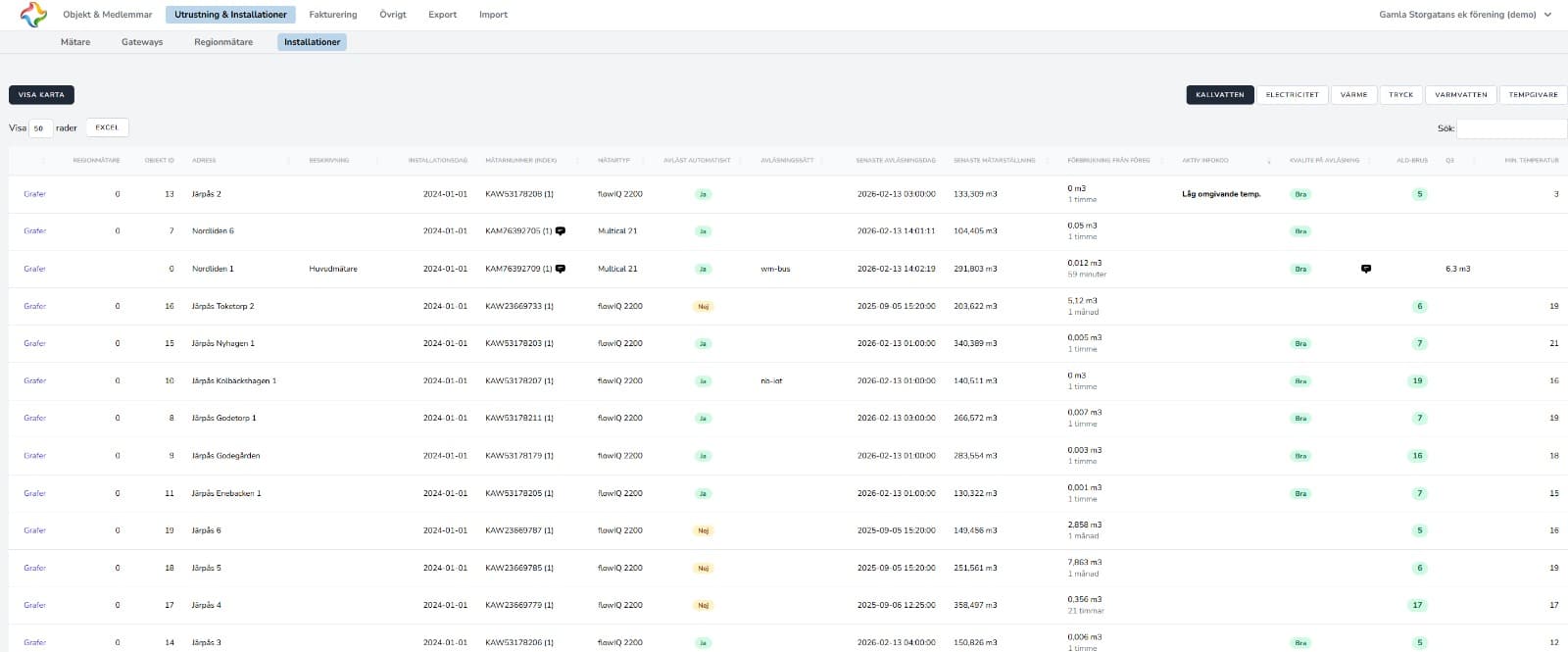Image resolution: width=1568 pixels, height=652 pixels.
Task: Click the green 'Ja' badge for Järpås 2
Action: 703,194
